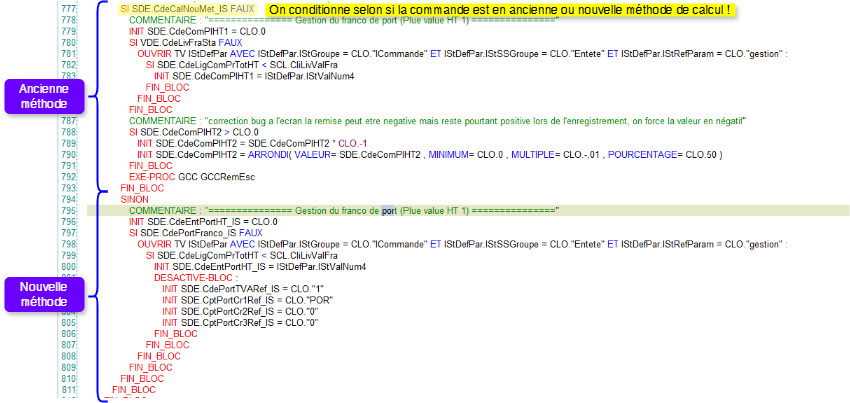The width and height of the screenshot is (850, 403).
Task: Click line number 777 in the gutter
Action: 96,10
